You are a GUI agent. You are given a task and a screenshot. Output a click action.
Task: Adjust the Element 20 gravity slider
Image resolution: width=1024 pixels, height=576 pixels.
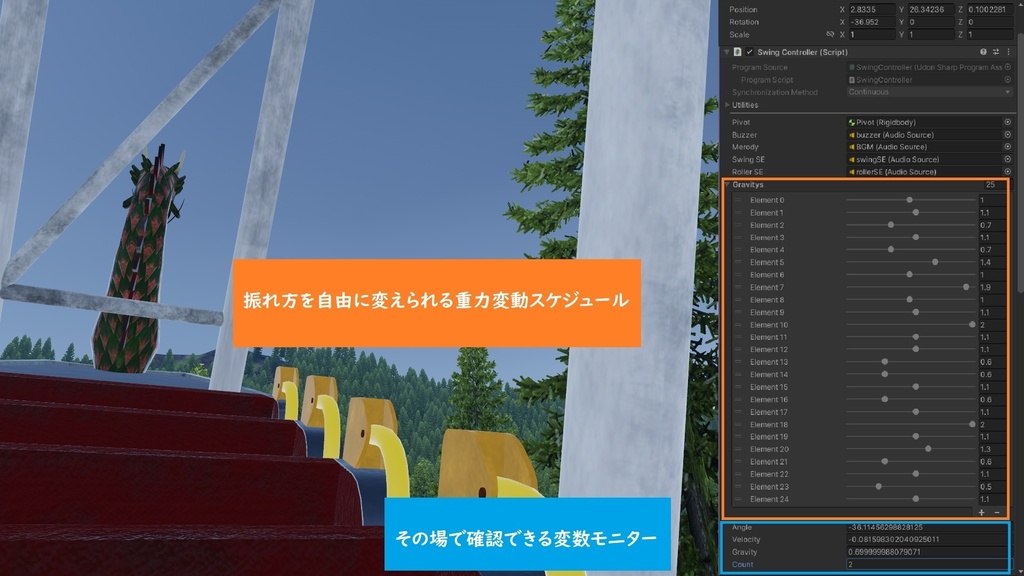(x=928, y=449)
